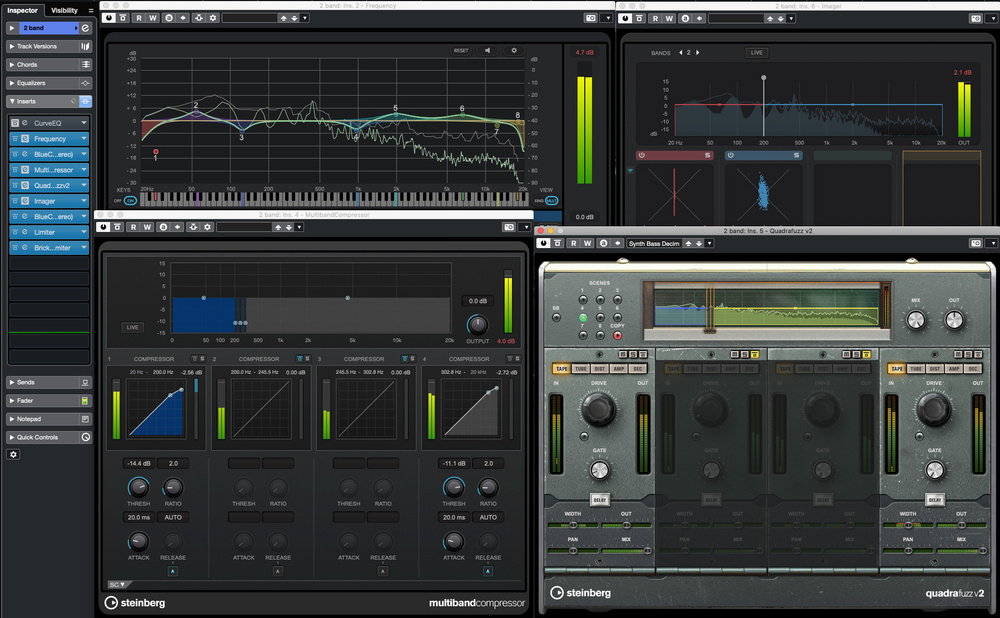1000x618 pixels.
Task: Open the Frequency insert dropdown arrow
Action: click(84, 138)
